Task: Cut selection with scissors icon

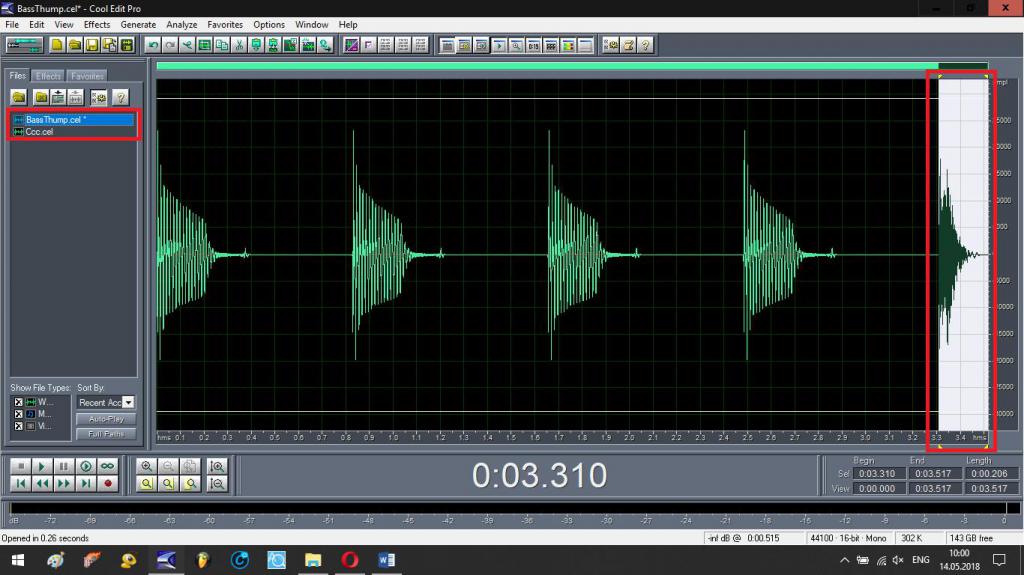Action: 239,45
